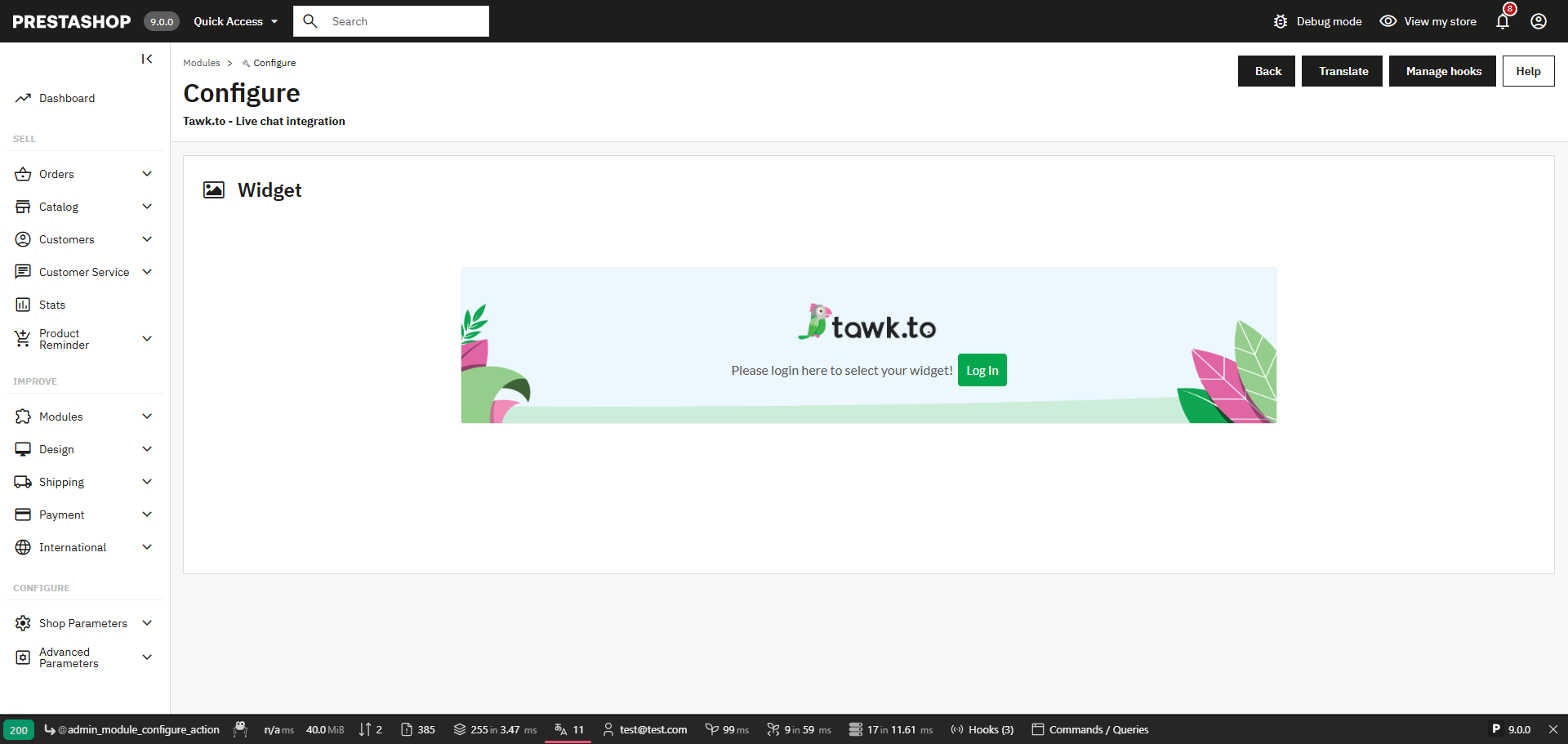The width and height of the screenshot is (1568, 744).
Task: Expand the Product Reminder submenu
Action: [x=147, y=339]
